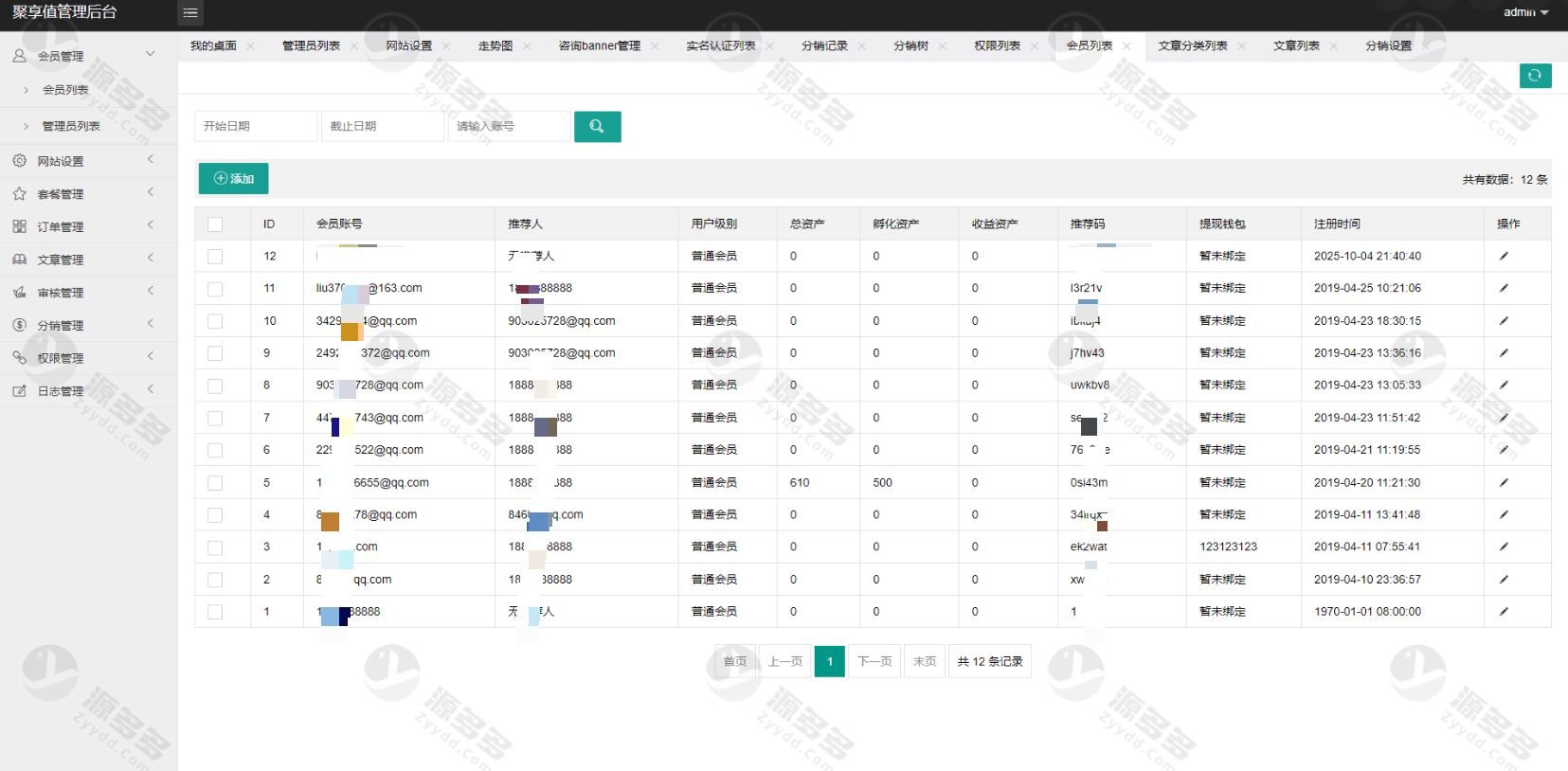This screenshot has height=771, width=1568.
Task: Switch to the 权限列表 tab
Action: (997, 45)
